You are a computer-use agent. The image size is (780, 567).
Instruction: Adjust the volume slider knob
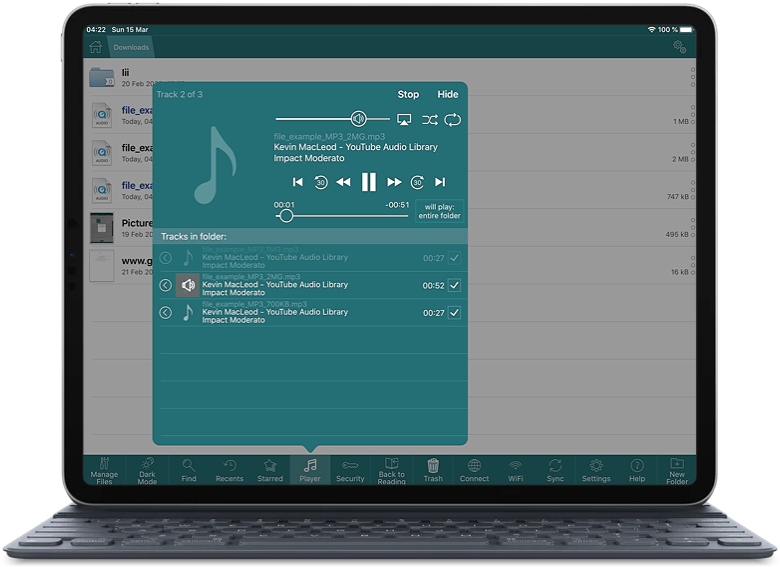[x=358, y=119]
